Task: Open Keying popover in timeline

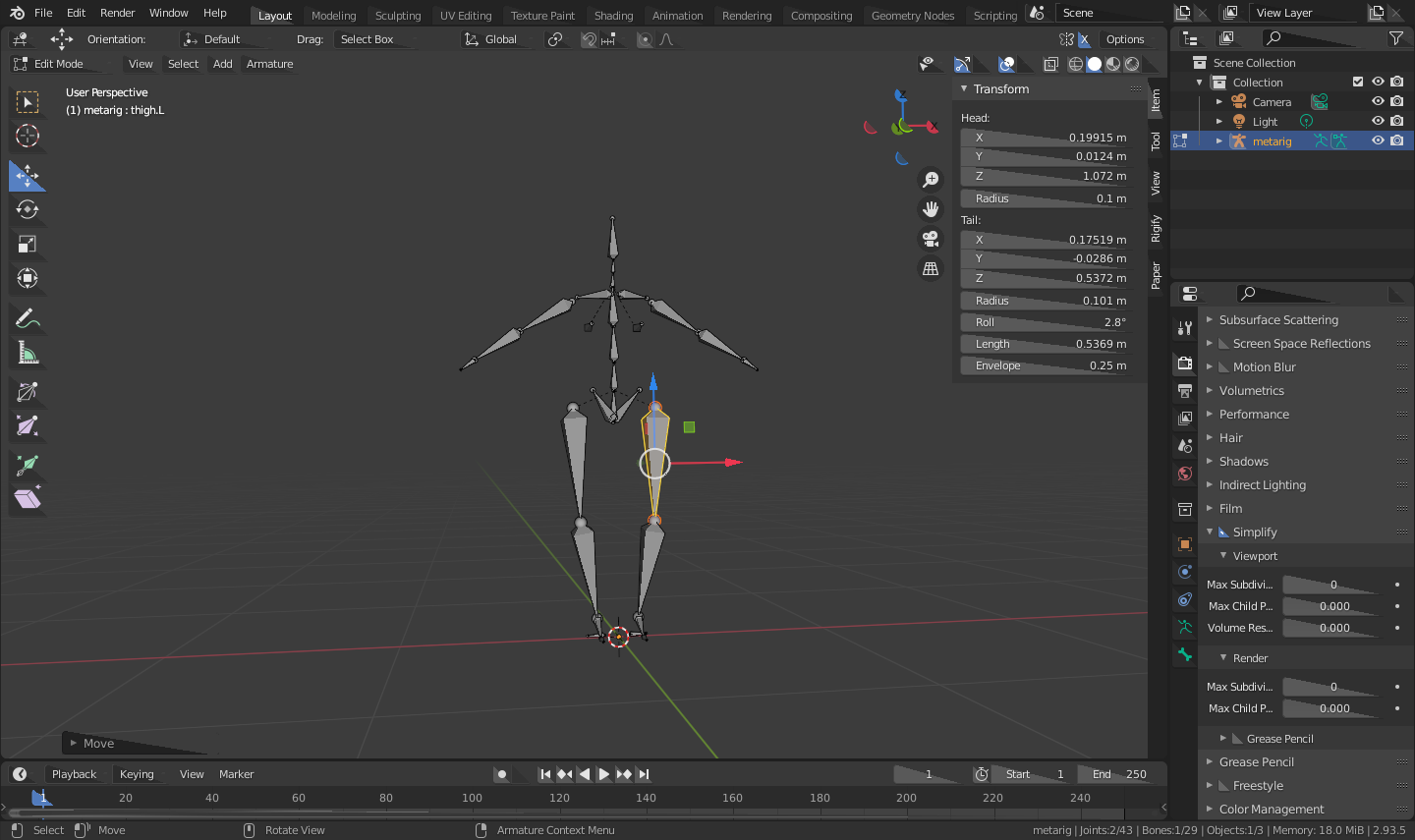Action: 137,774
